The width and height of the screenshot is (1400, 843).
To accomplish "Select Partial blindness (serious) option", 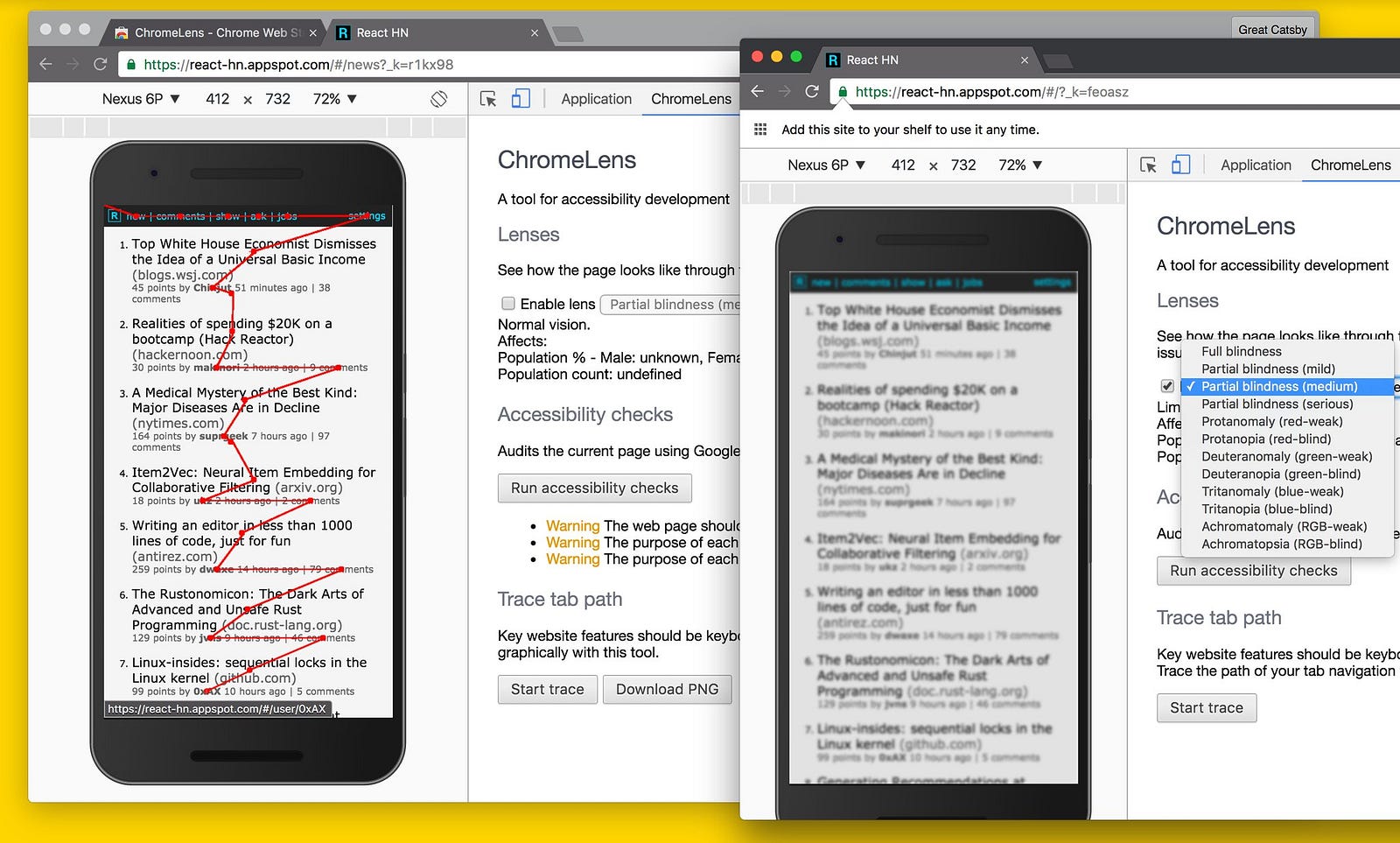I will pos(1287,404).
